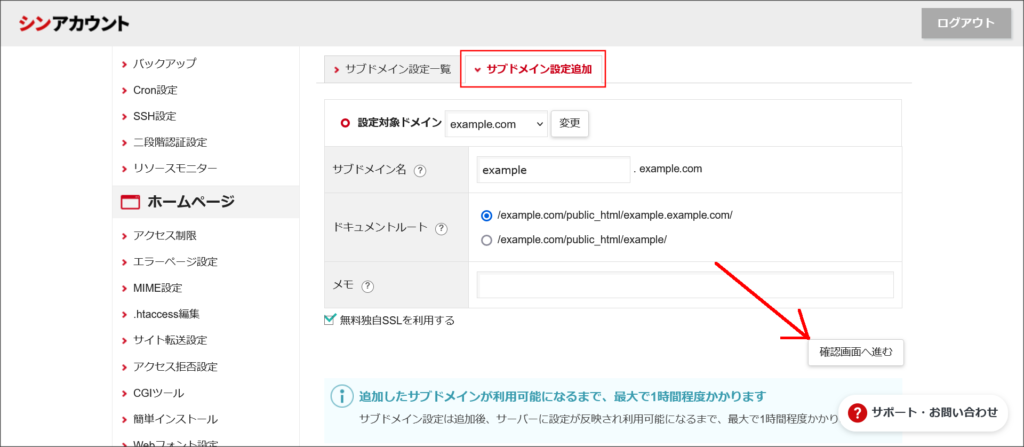This screenshot has width=1024, height=447.
Task: Toggle the 無料独自SSLを利用する checkbox
Action: click(x=330, y=320)
